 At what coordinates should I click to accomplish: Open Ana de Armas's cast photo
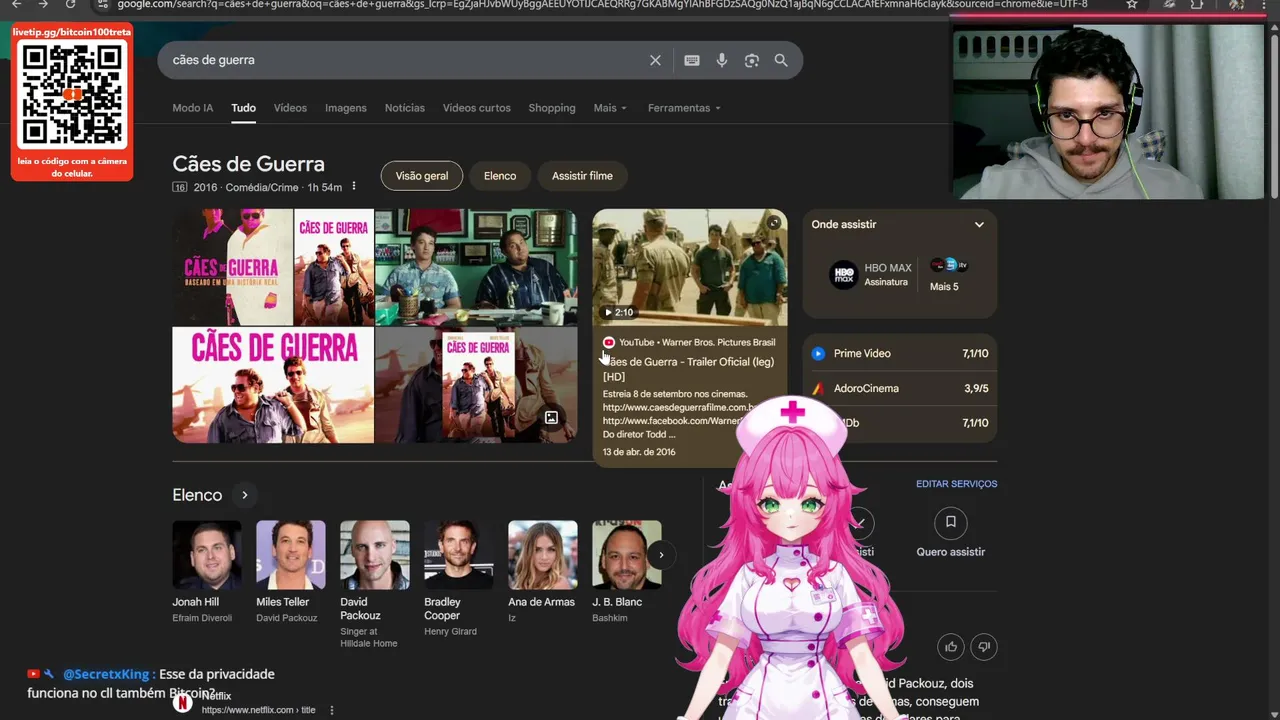(543, 555)
